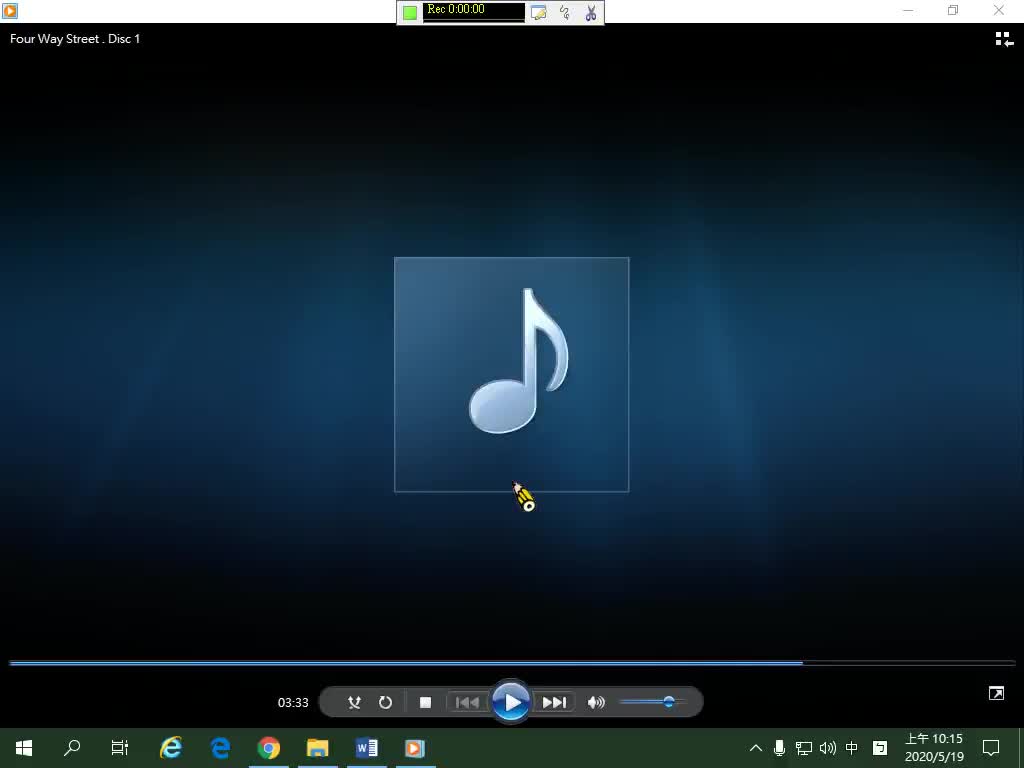Turn shuffle on in player controls
Image resolution: width=1024 pixels, height=768 pixels.
tap(354, 702)
